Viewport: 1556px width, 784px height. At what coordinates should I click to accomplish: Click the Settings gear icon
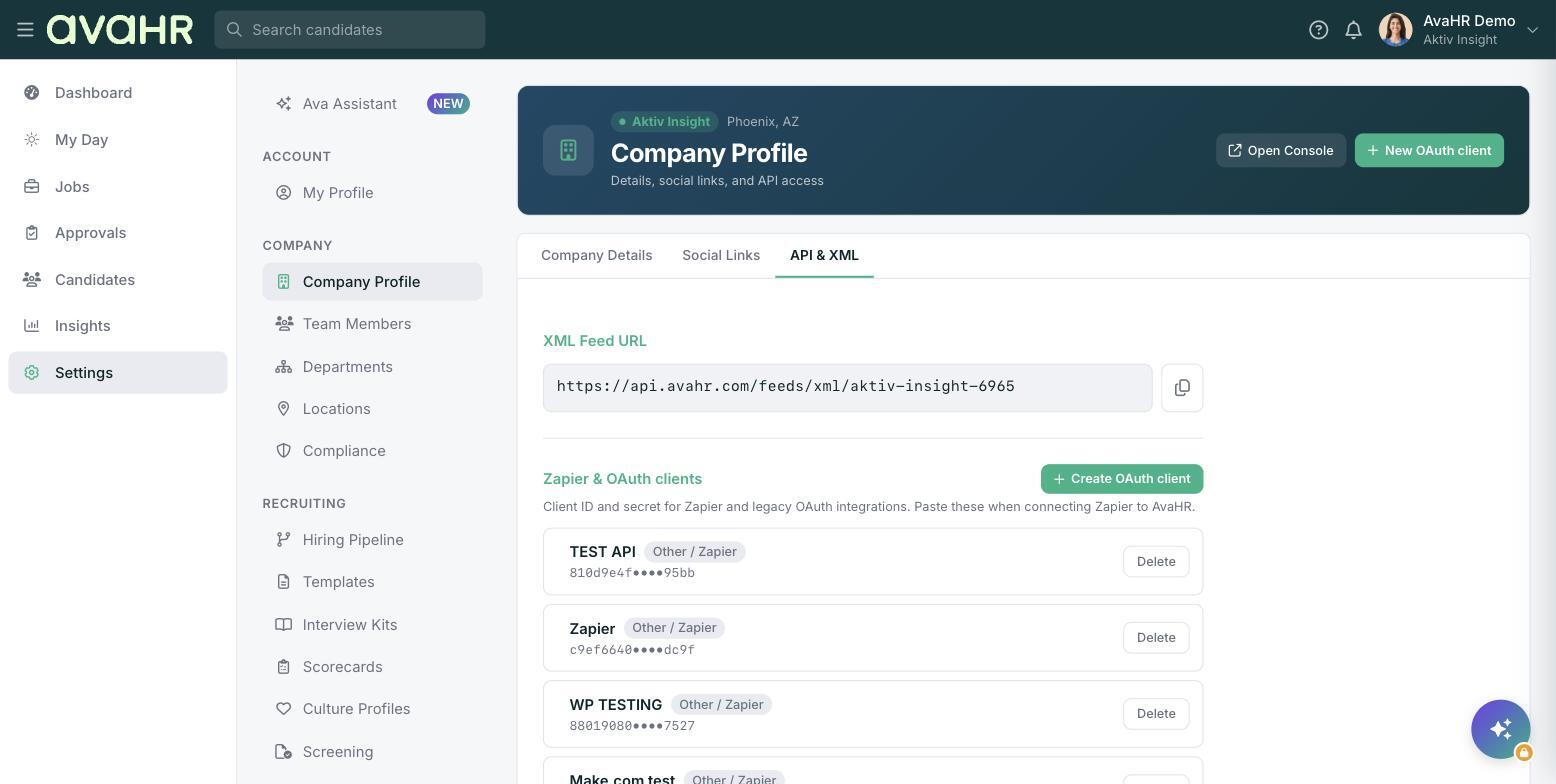coord(32,373)
